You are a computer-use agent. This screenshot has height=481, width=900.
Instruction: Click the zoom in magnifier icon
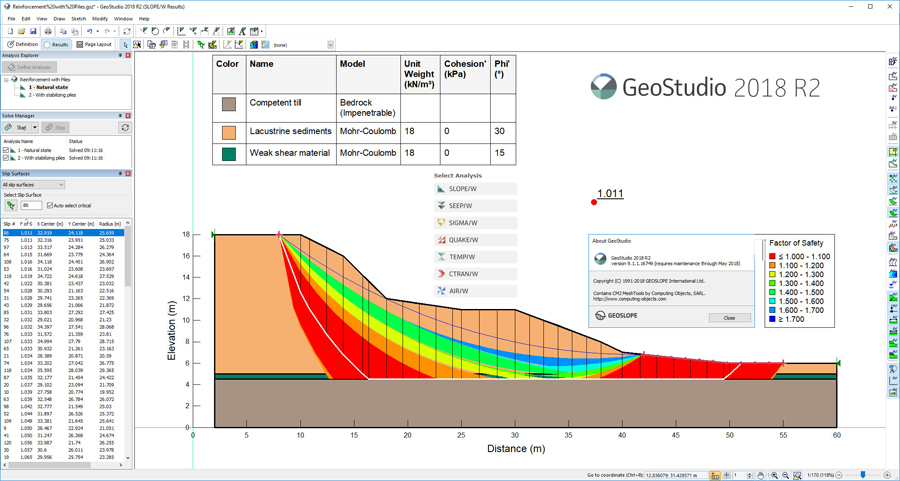coord(774,475)
